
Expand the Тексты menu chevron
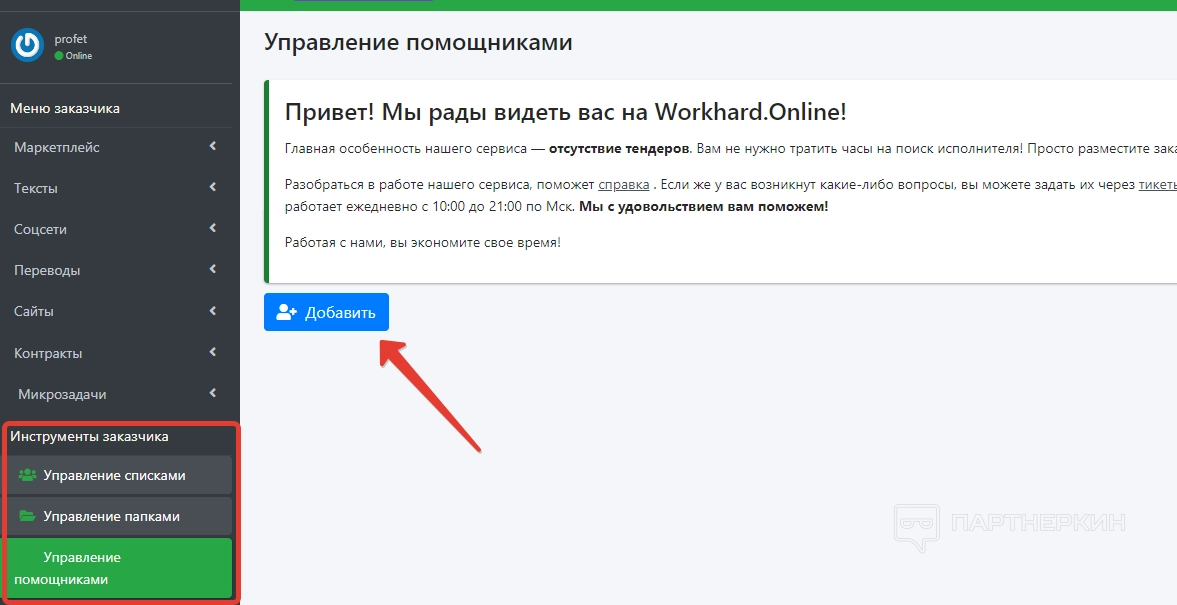click(213, 187)
